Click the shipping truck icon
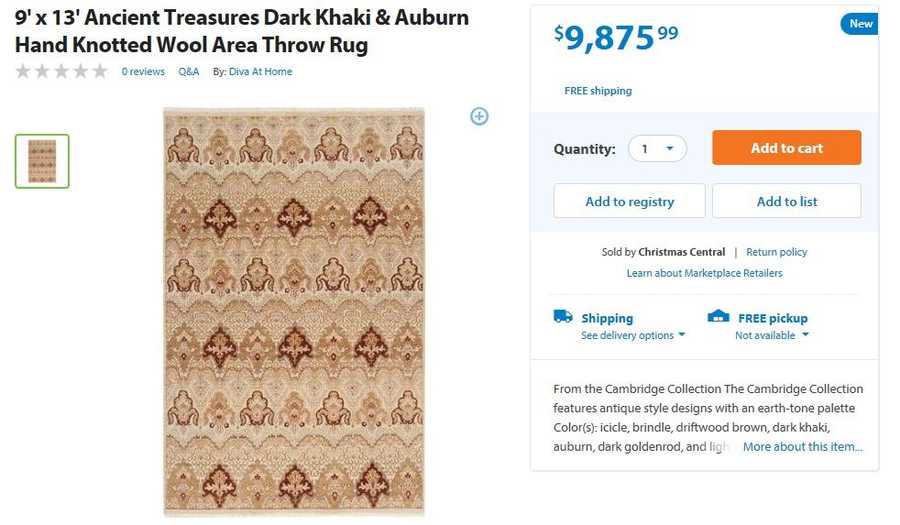 563,317
